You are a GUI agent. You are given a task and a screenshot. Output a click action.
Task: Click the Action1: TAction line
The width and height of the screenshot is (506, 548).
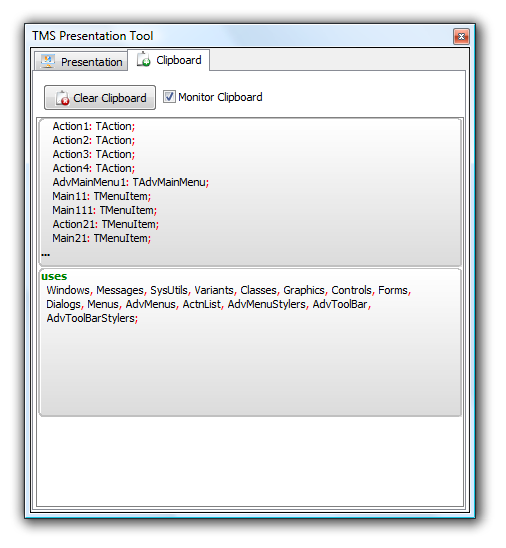tap(94, 126)
